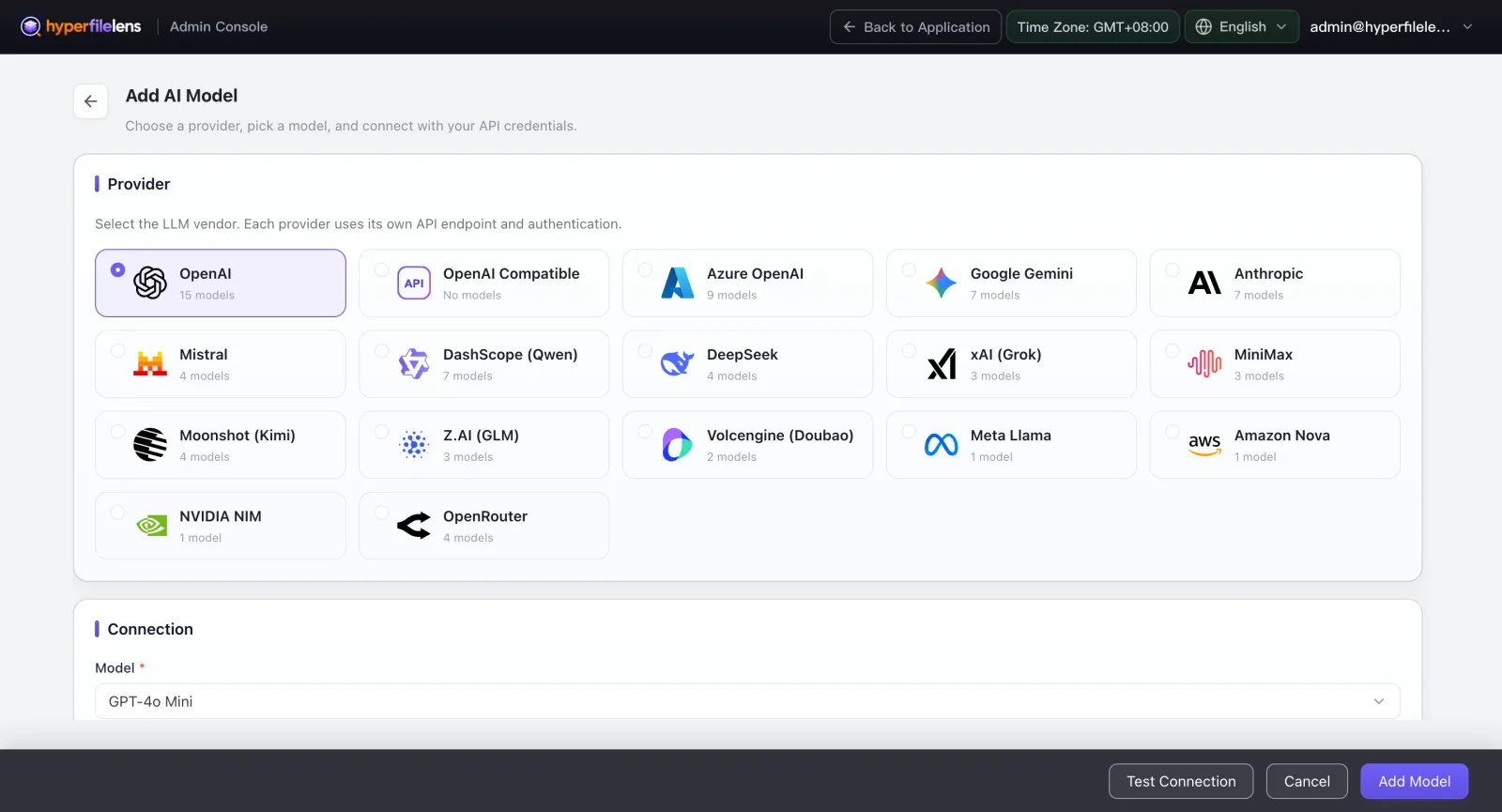Click the '9 models' text under Azure OpenAI

(731, 295)
